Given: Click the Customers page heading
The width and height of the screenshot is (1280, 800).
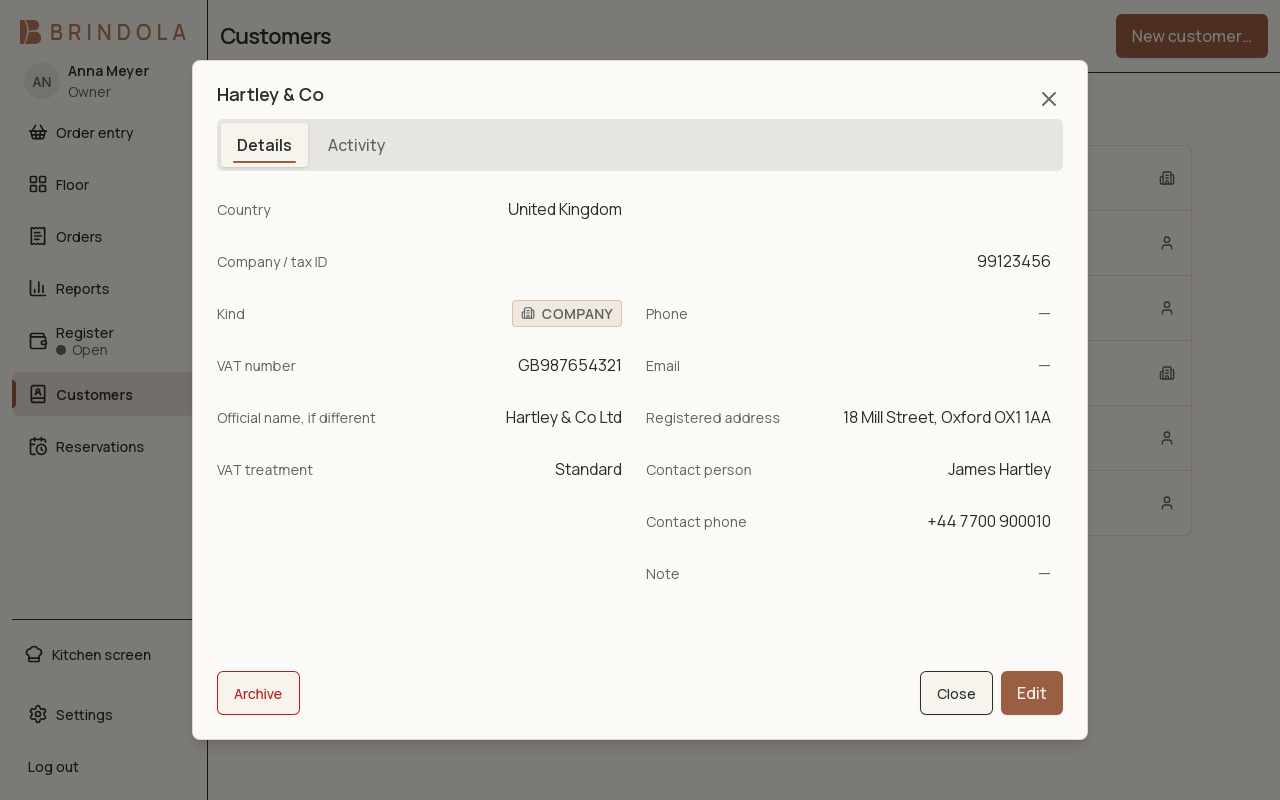Looking at the screenshot, I should point(275,36).
